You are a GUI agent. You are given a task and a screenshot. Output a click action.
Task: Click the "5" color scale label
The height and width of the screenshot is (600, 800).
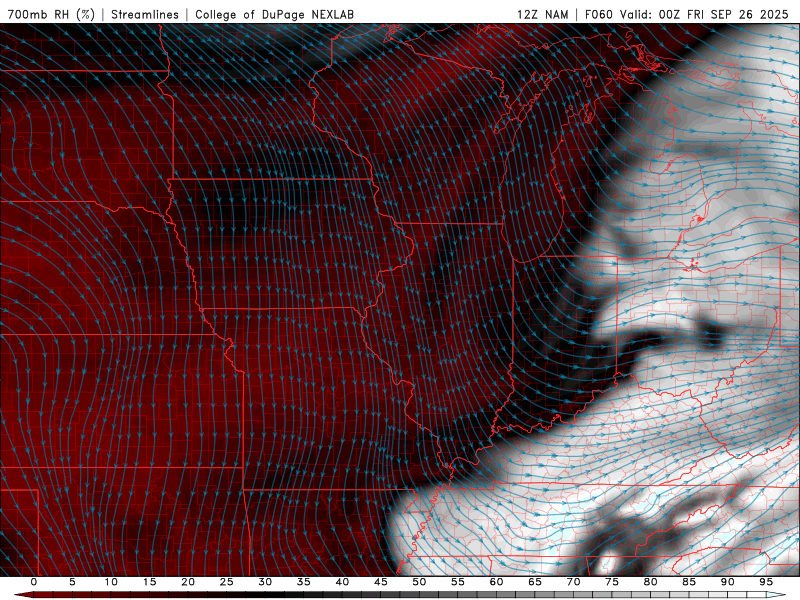[72, 582]
